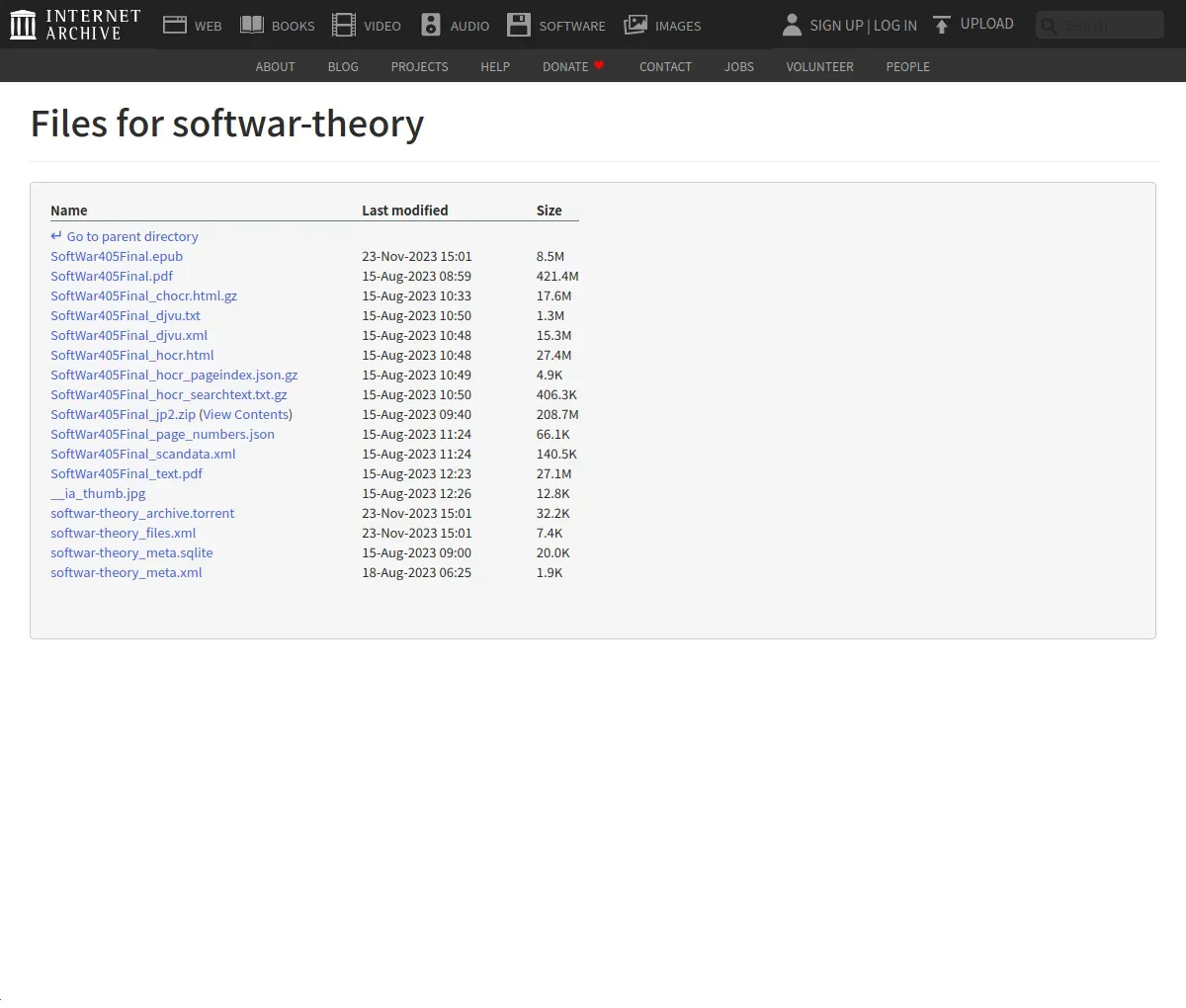The height and width of the screenshot is (1008, 1186).
Task: Click the search magnifier icon
Action: click(1050, 26)
